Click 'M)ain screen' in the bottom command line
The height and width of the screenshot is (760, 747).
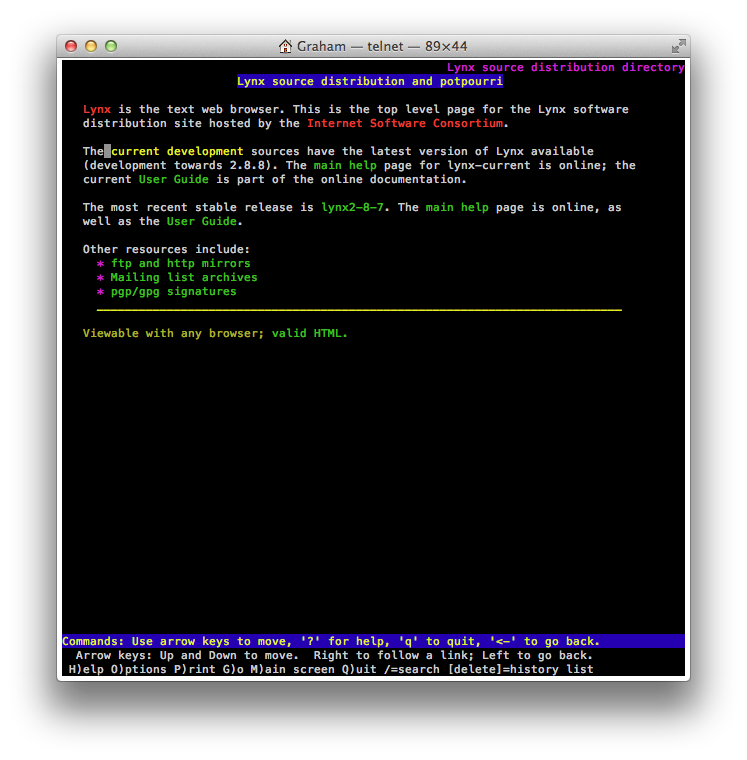pyautogui.click(x=293, y=669)
